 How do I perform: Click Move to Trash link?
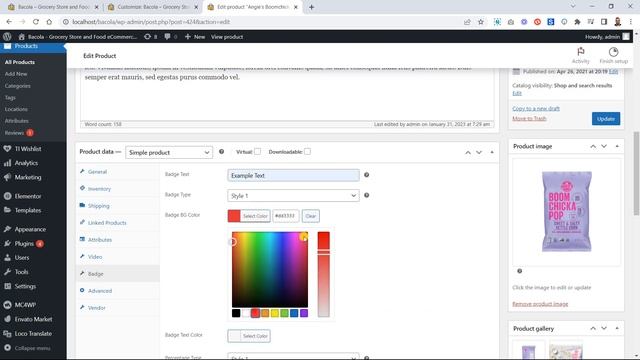[529, 118]
